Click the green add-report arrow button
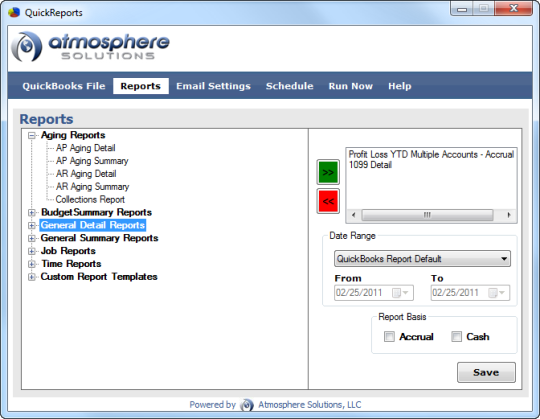Image resolution: width=540 pixels, height=419 pixels. click(x=328, y=172)
